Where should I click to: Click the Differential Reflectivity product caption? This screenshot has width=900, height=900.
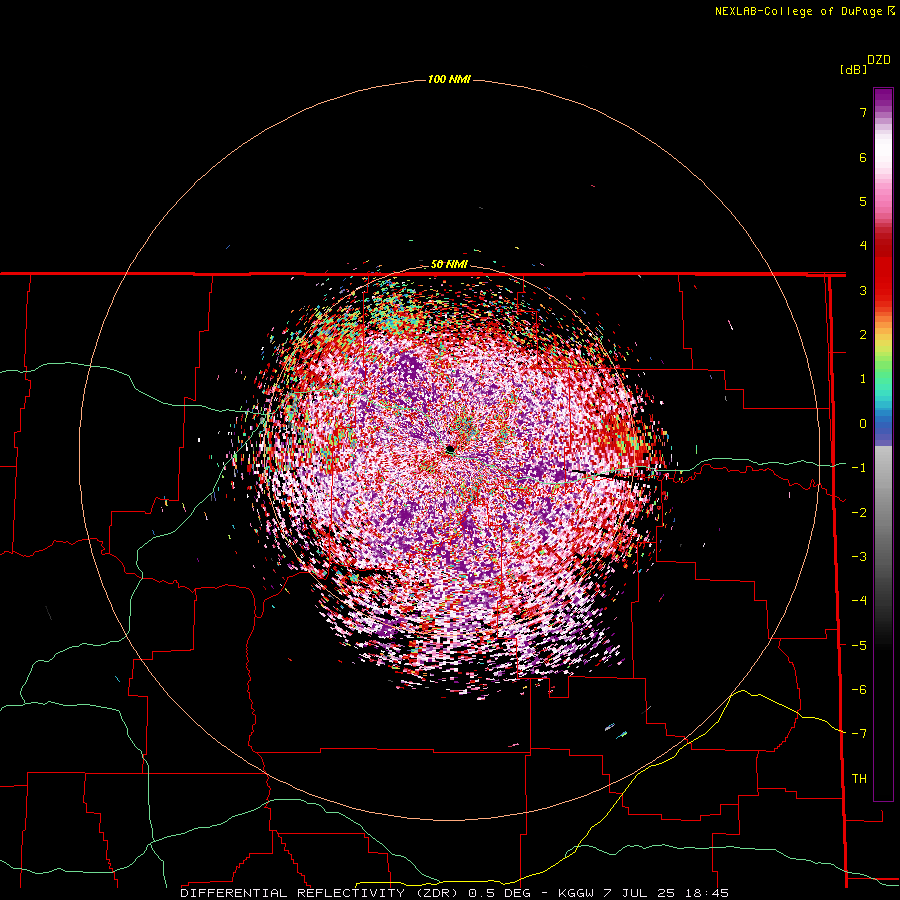click(454, 893)
